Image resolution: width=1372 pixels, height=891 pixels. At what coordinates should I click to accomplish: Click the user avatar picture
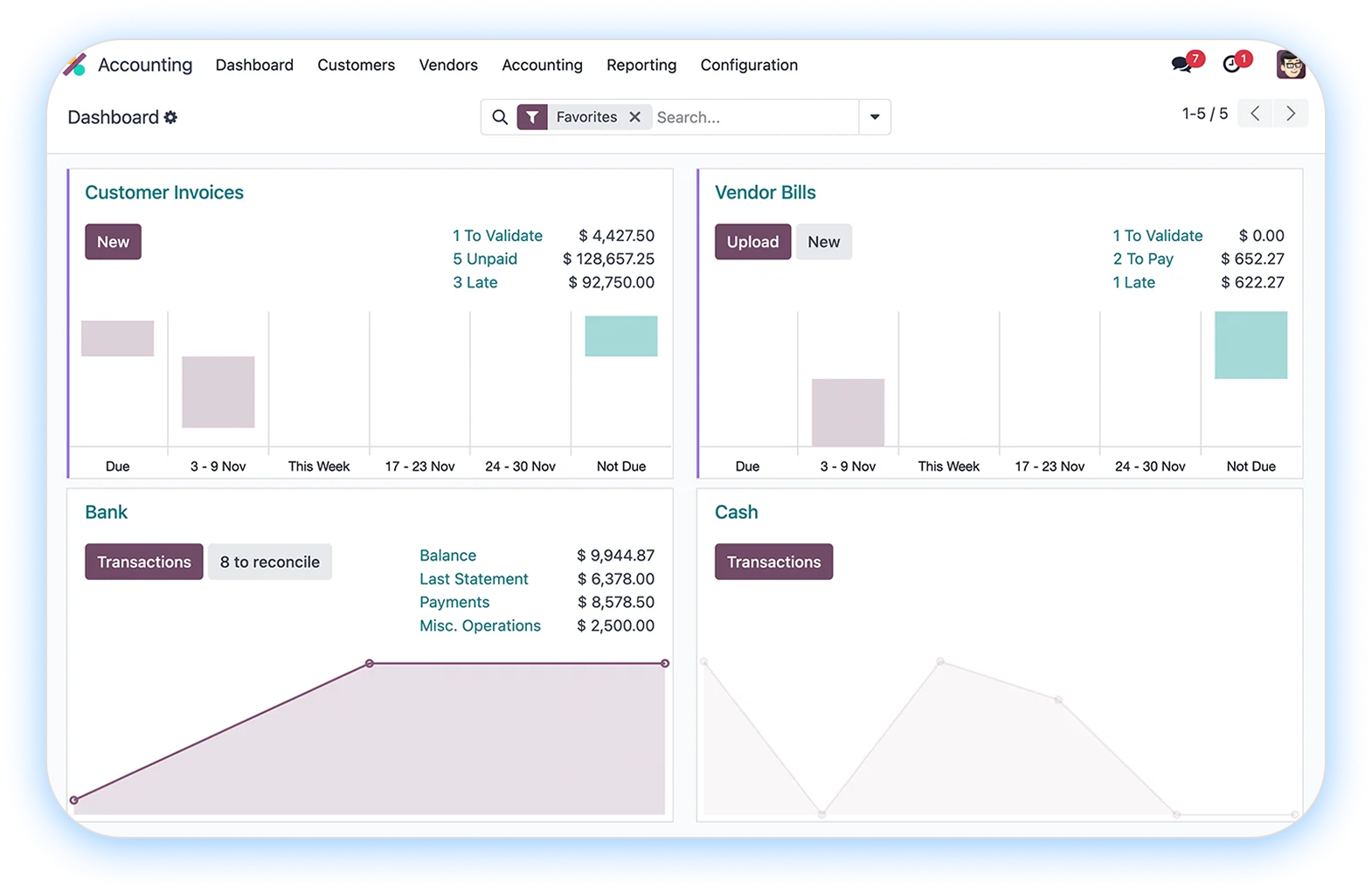1290,65
